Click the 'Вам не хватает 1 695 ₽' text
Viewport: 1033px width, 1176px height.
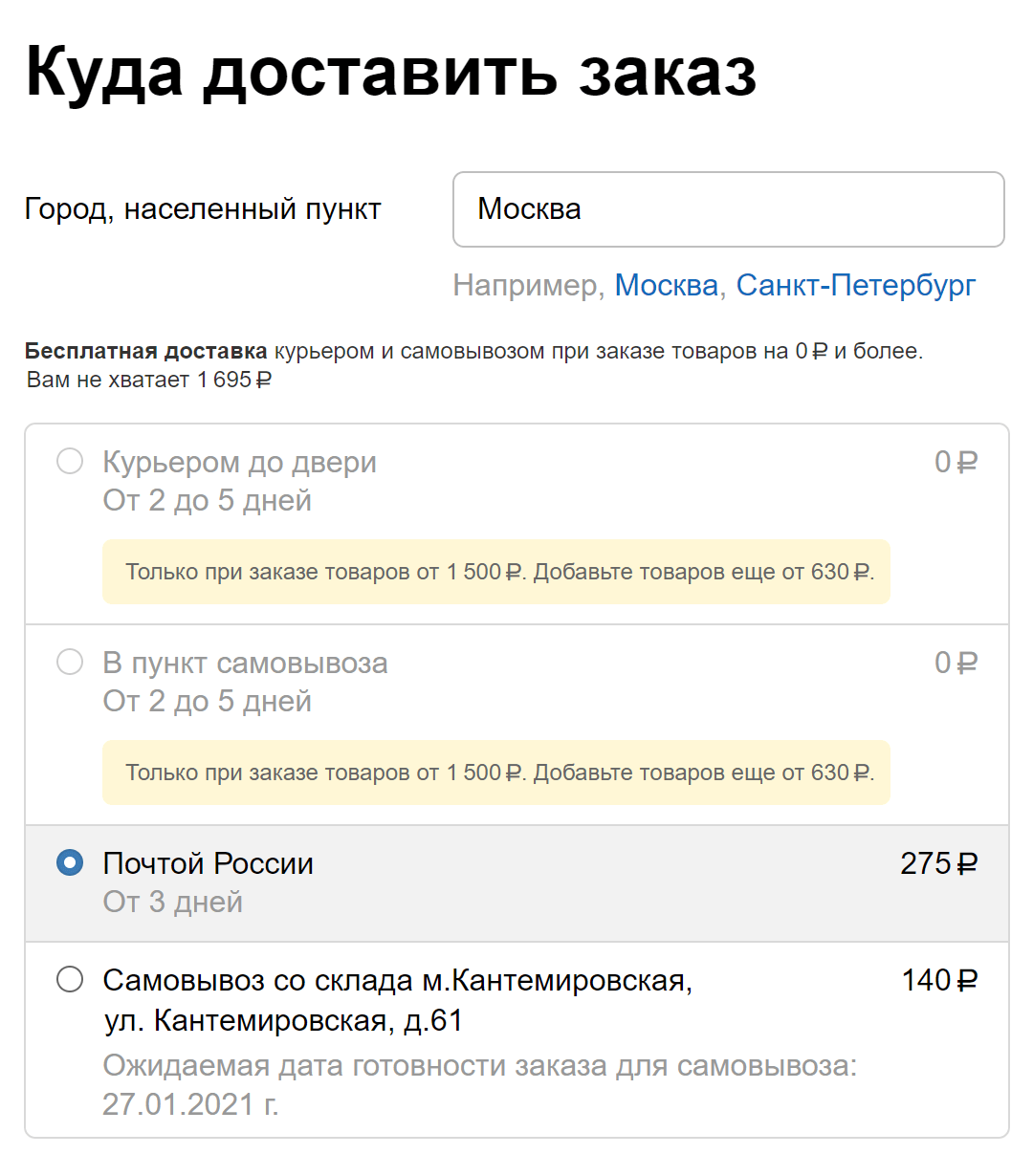[149, 380]
